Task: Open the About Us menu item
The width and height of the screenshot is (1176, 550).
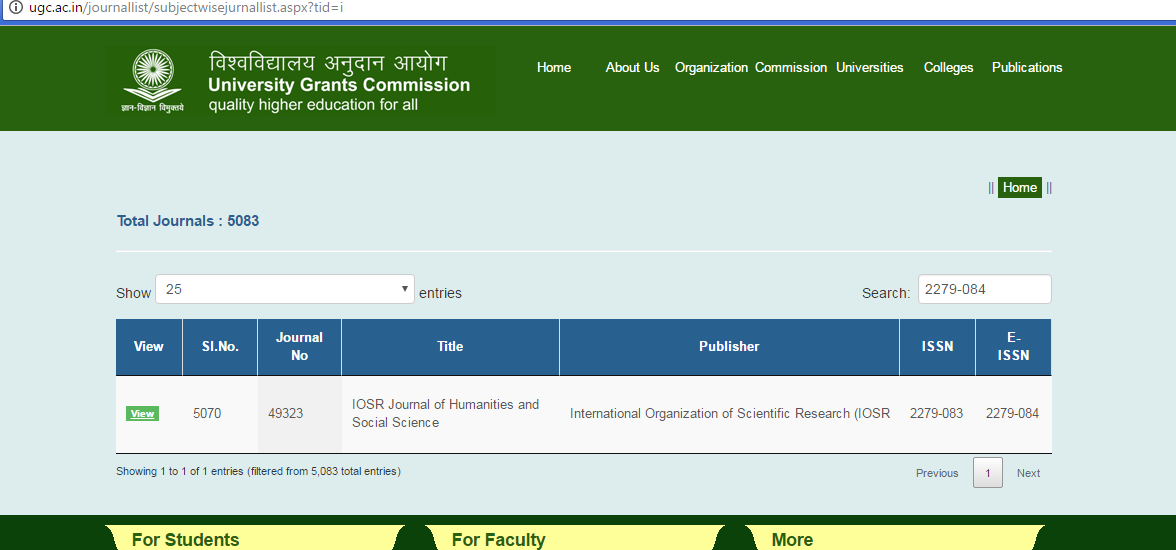Action: pos(632,68)
